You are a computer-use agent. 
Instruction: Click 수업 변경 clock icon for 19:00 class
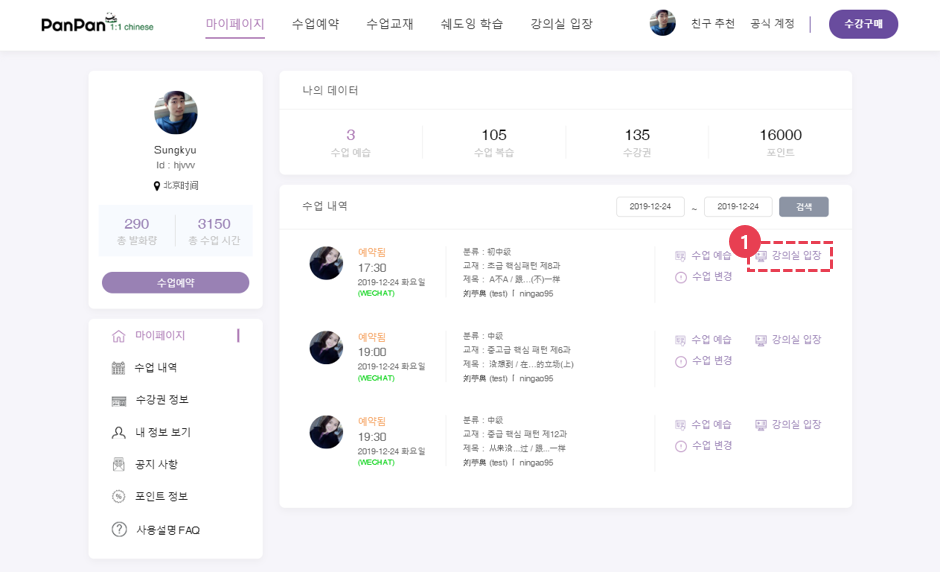coord(680,362)
